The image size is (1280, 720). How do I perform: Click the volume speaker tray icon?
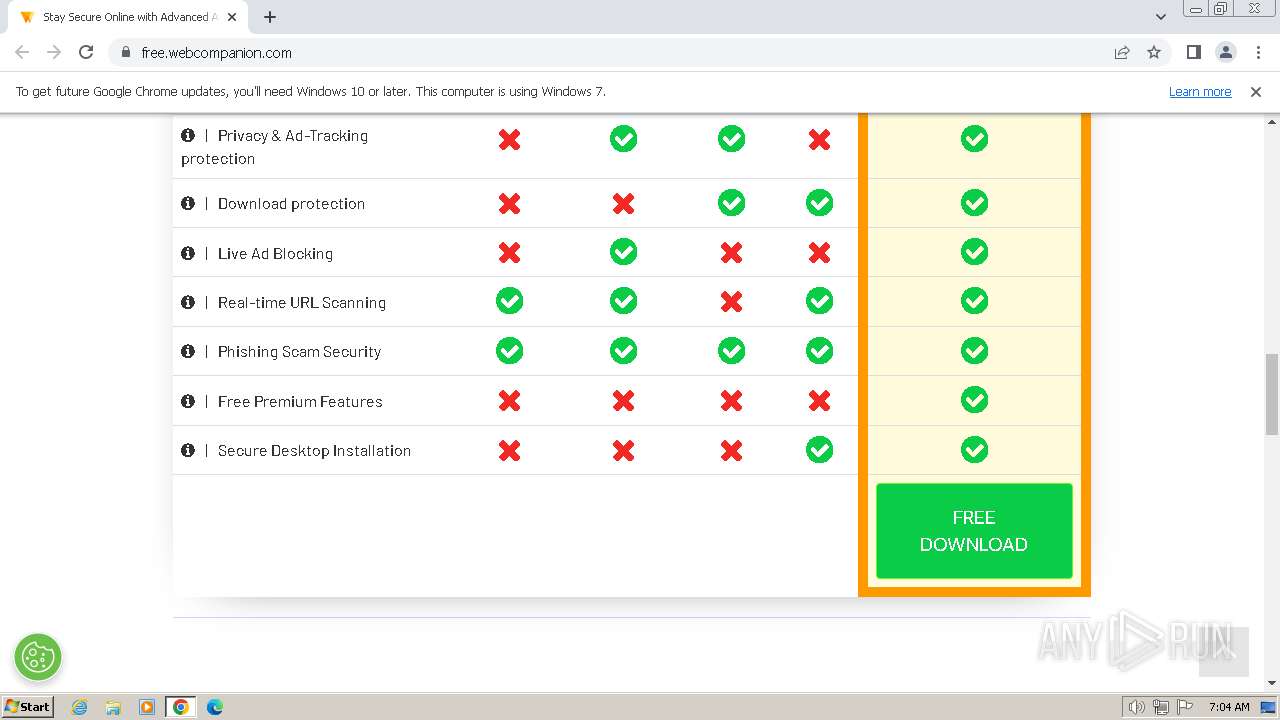pos(1136,707)
